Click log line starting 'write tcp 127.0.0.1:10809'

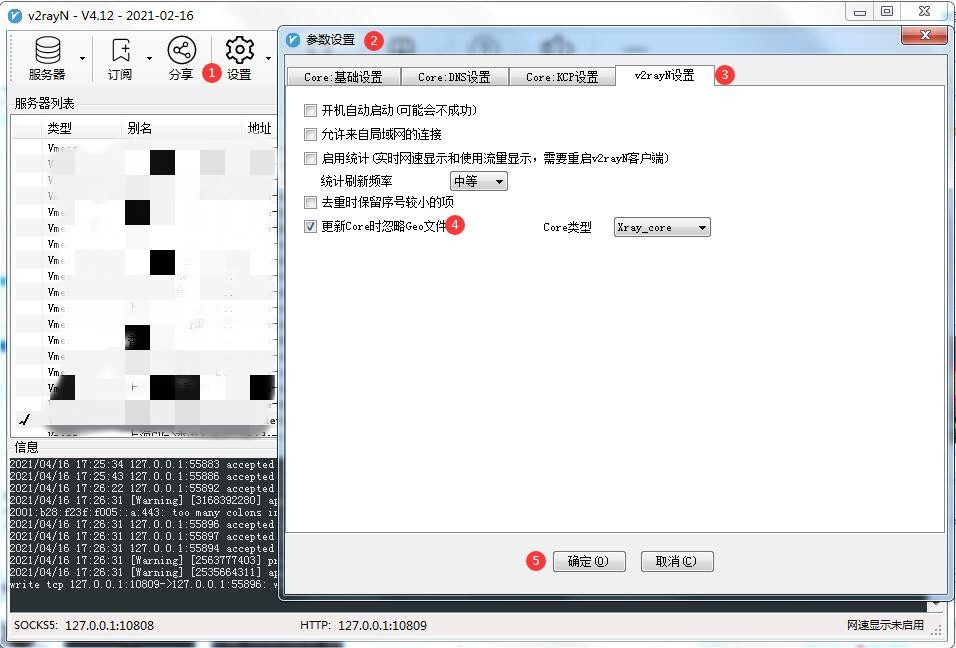pos(142,584)
